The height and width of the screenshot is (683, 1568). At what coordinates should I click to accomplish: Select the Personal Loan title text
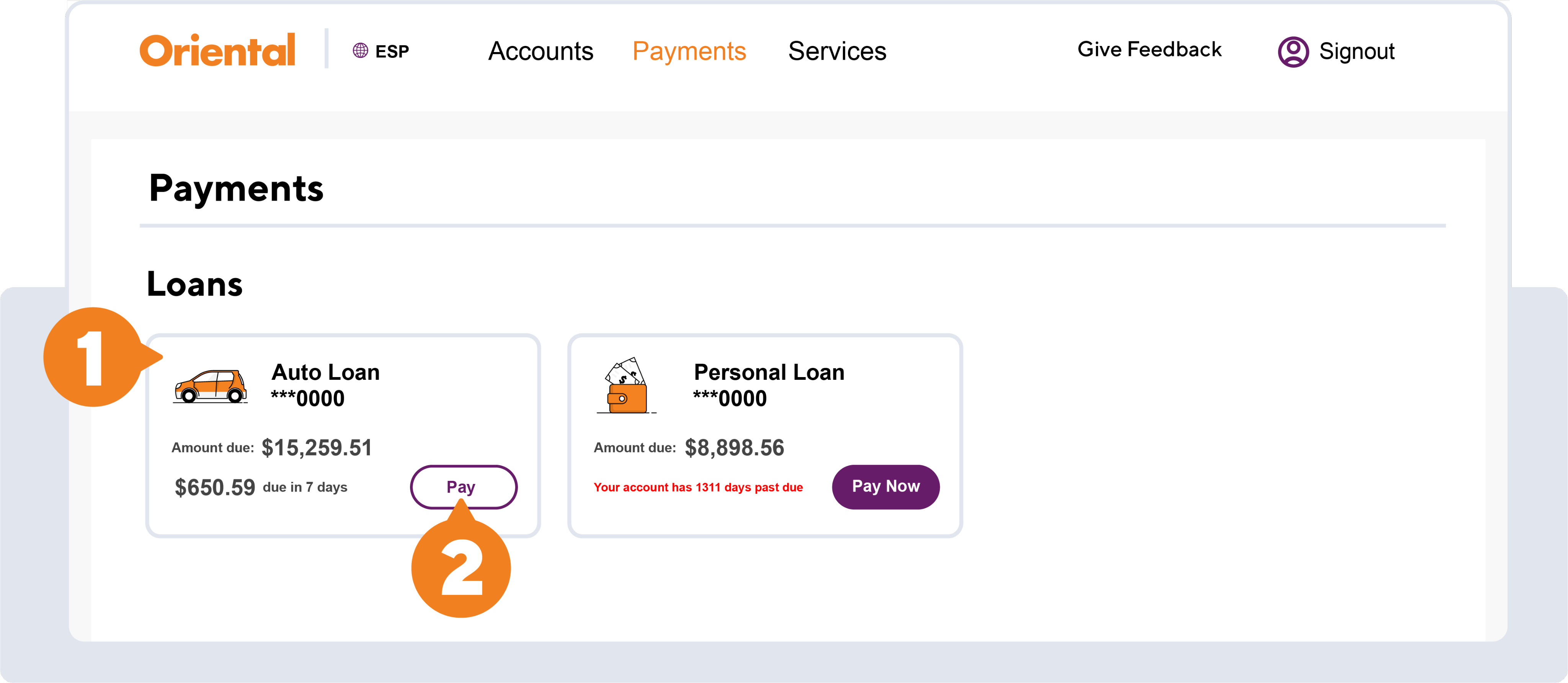coord(769,372)
